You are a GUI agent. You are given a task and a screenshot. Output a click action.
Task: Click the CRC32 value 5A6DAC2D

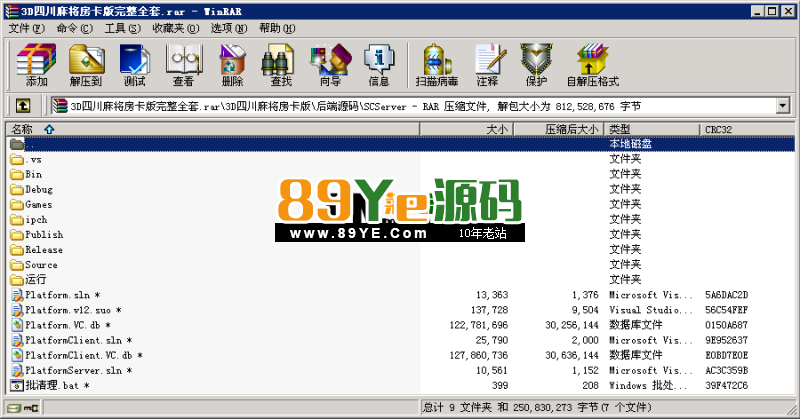(x=727, y=295)
